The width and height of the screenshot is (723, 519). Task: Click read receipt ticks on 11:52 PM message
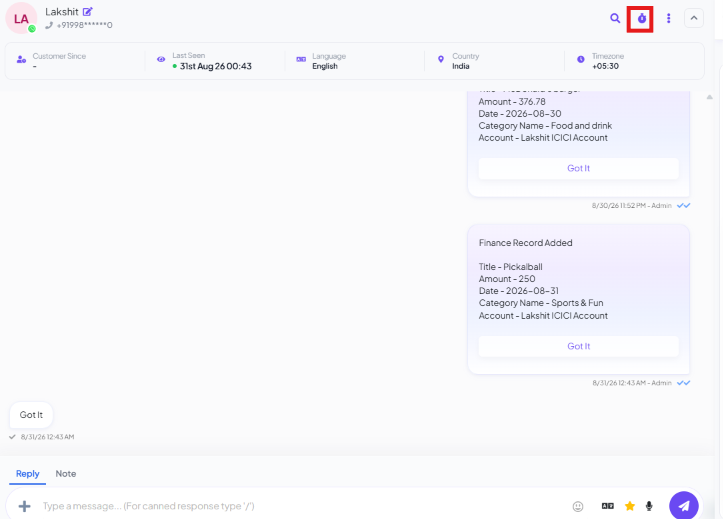click(x=683, y=206)
